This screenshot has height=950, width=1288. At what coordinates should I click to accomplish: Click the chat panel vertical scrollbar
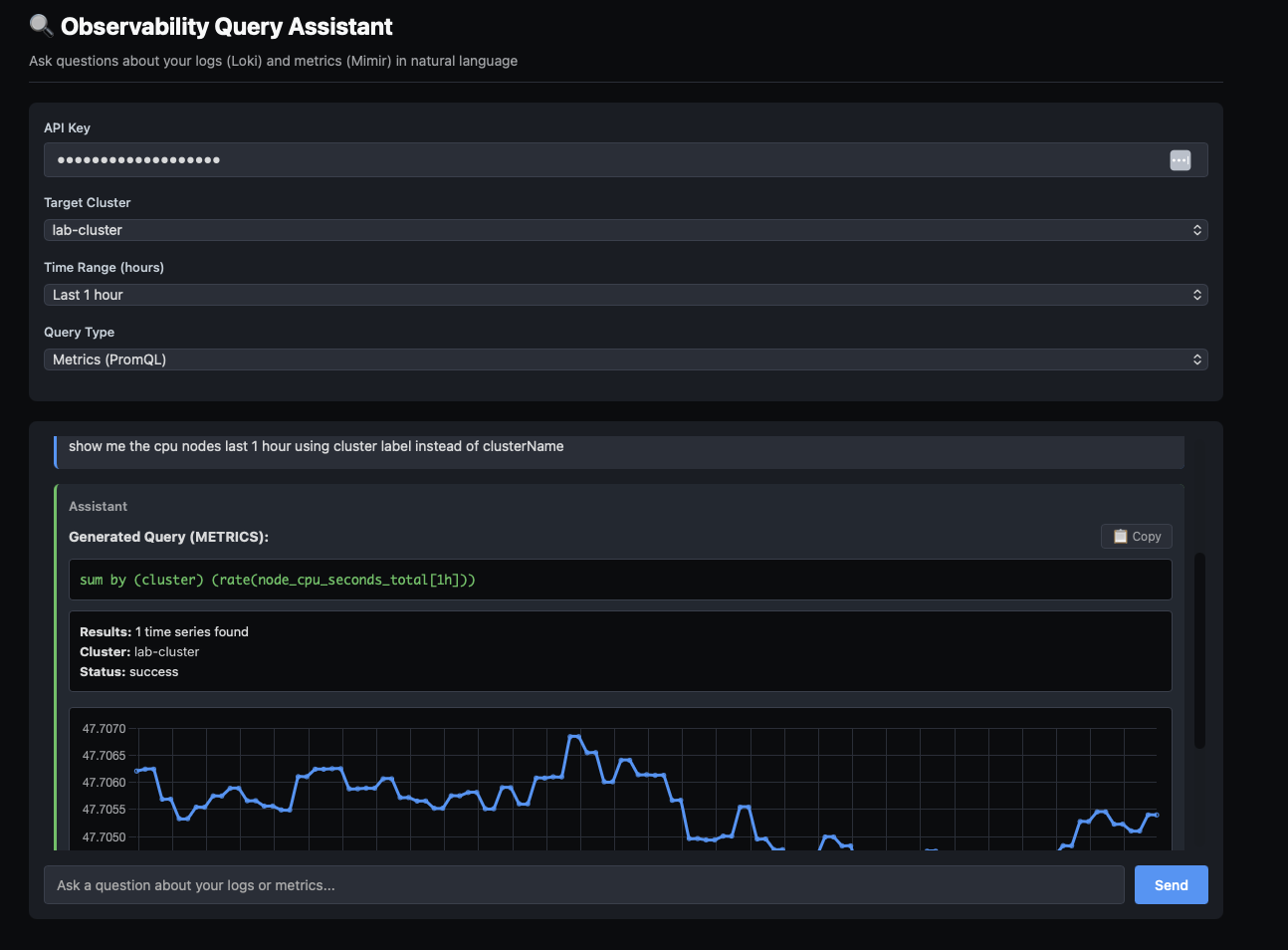[x=1199, y=649]
